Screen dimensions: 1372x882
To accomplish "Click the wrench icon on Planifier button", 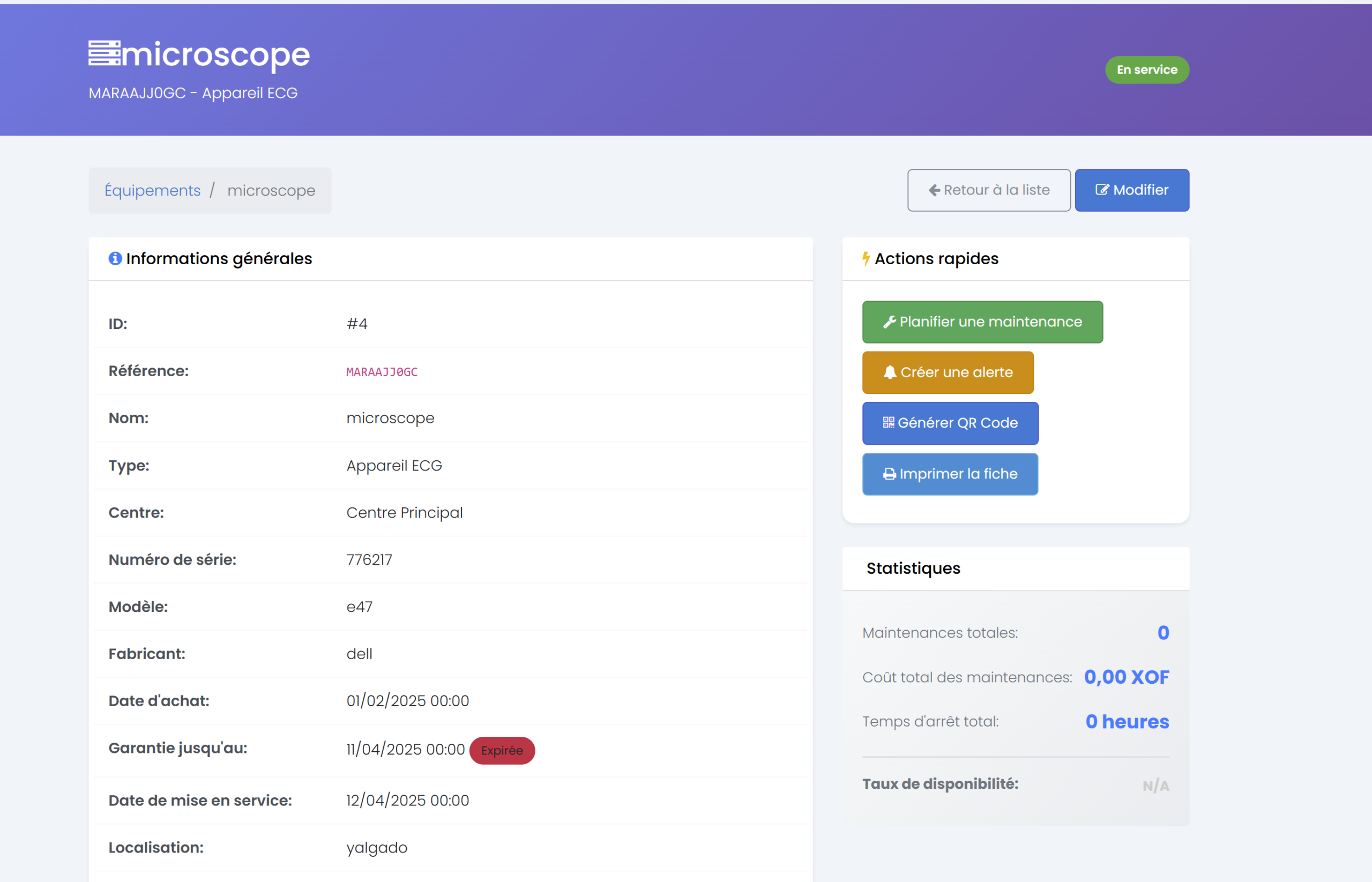I will tap(889, 322).
